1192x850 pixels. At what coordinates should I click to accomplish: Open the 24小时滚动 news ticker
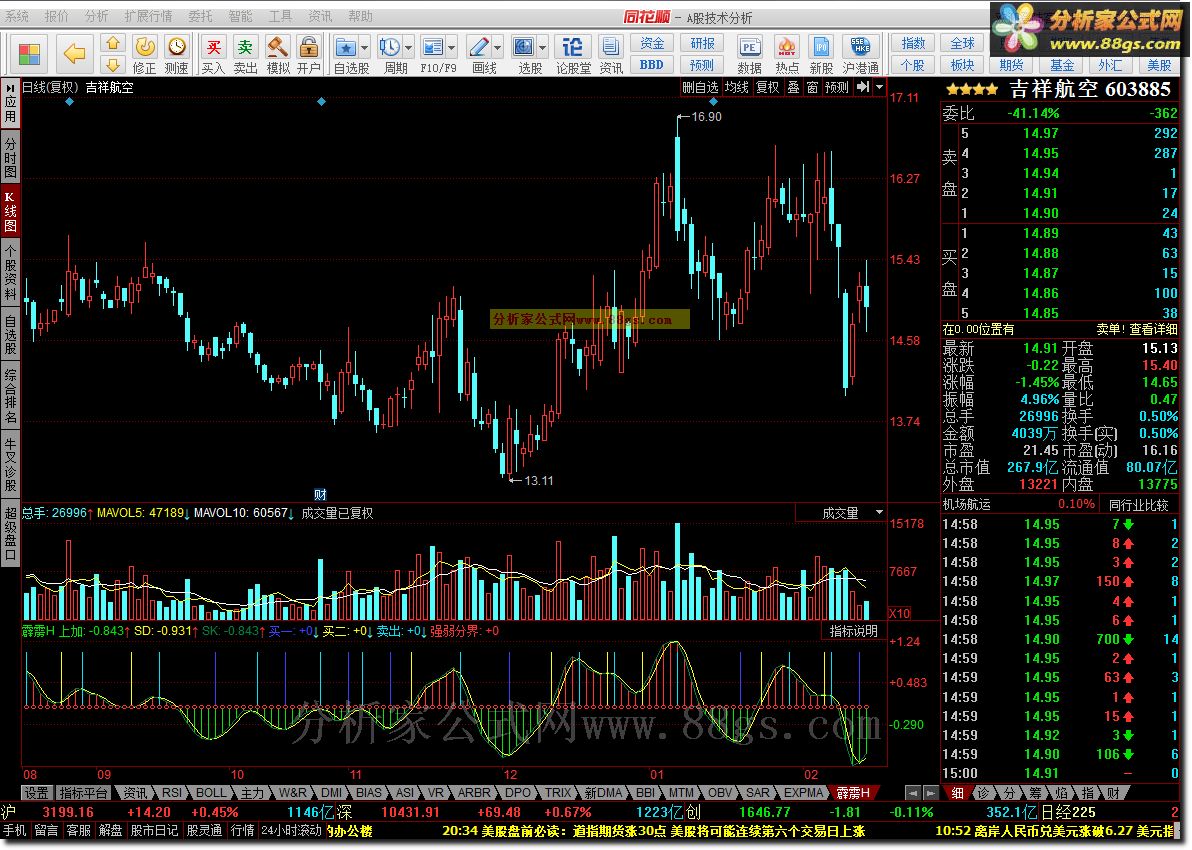click(x=291, y=831)
